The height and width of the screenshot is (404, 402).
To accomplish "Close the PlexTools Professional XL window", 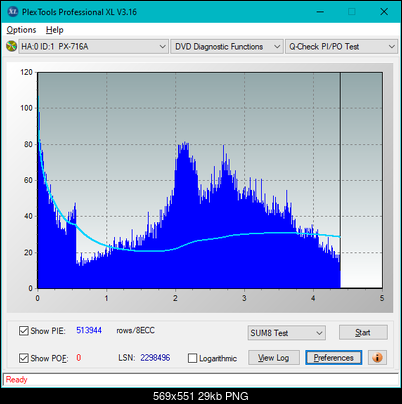I will click(384, 12).
